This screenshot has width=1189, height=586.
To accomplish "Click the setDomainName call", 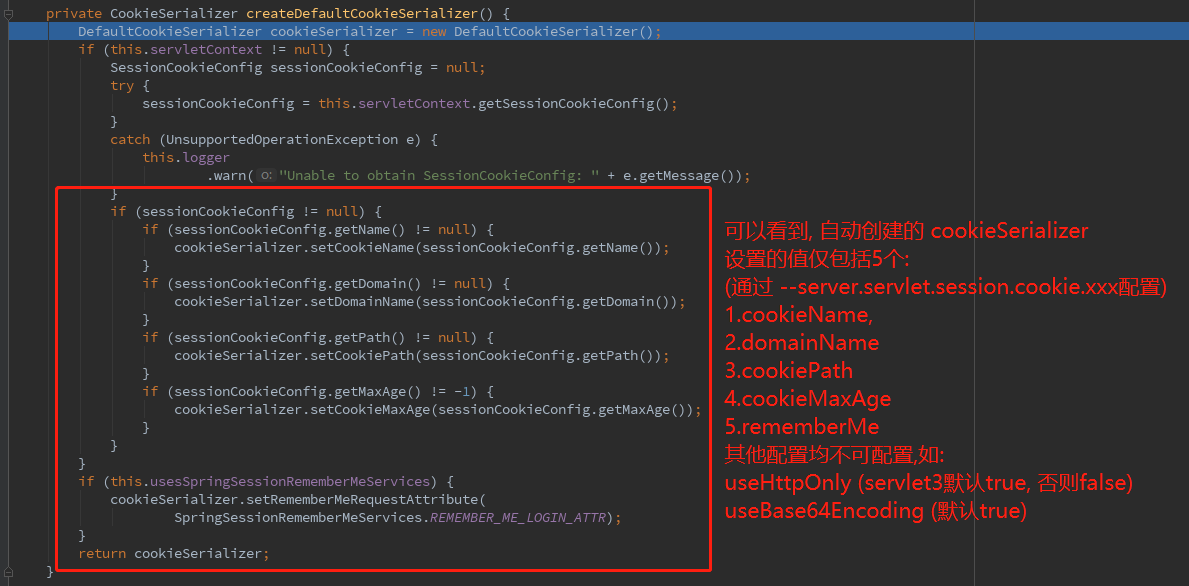I will point(430,302).
